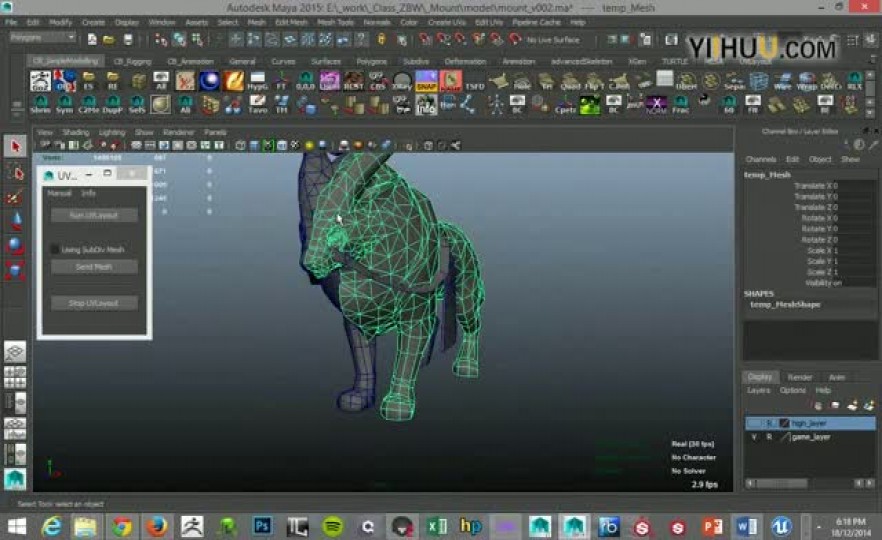Viewport: 882px width, 540px height.
Task: Open the Mesh Tools menu
Action: (x=335, y=22)
